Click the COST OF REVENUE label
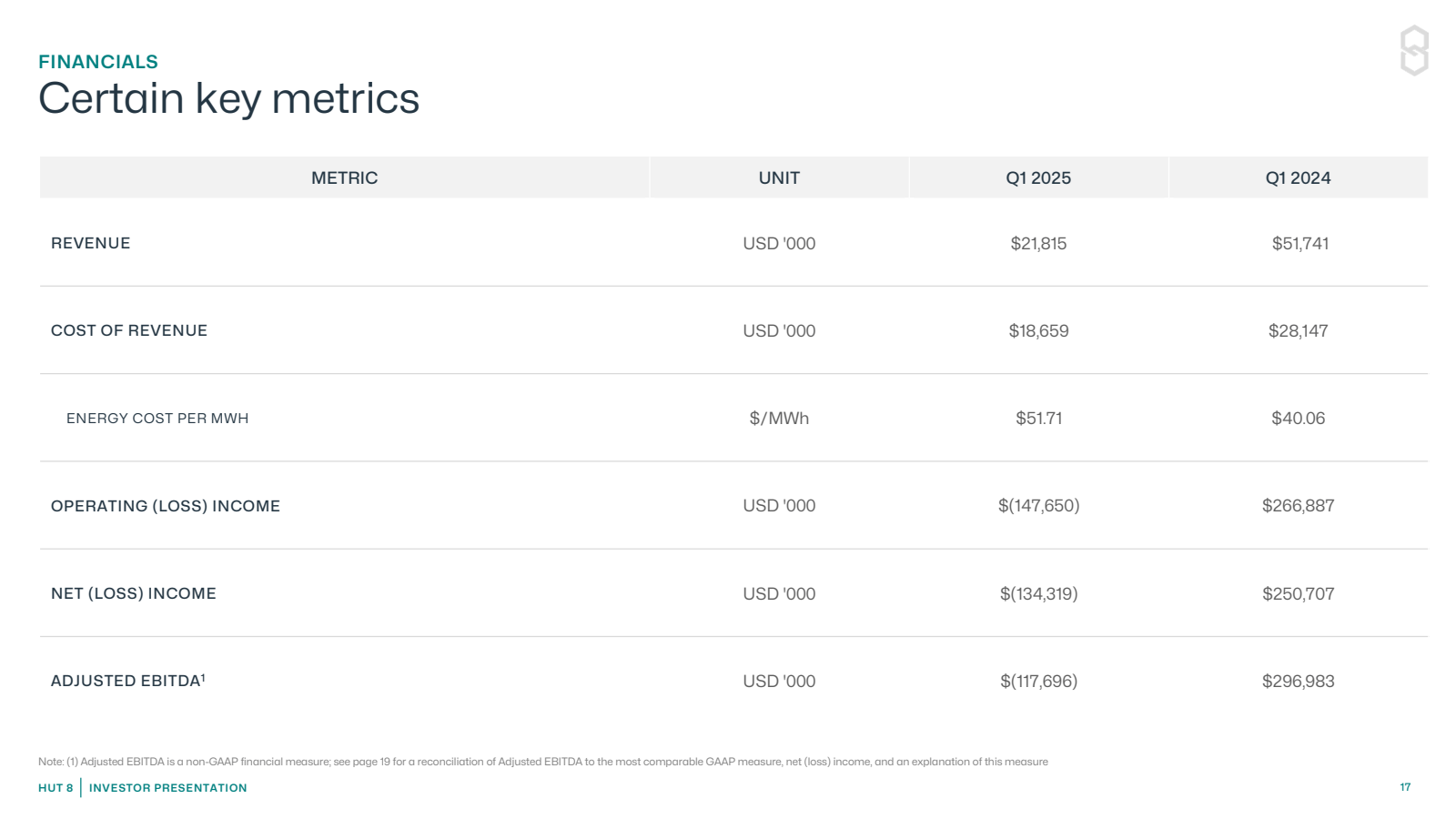Image resolution: width=1456 pixels, height=819 pixels. click(129, 330)
